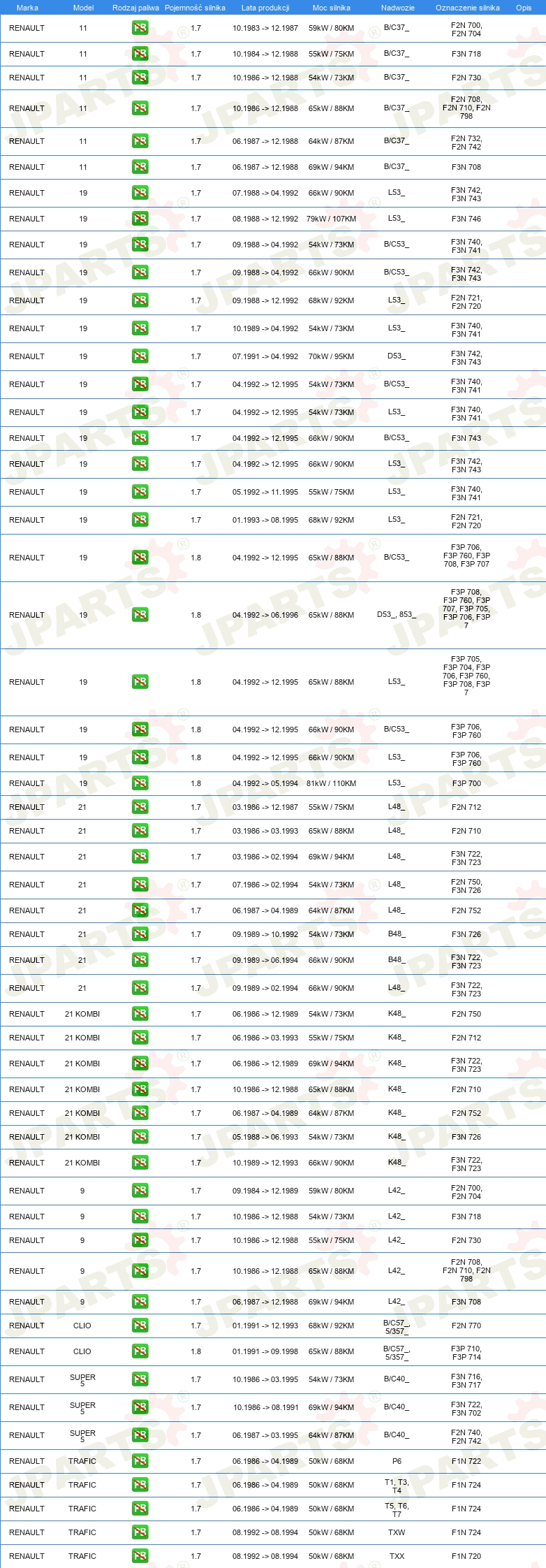Screen dimensions: 546x1568
Task: Click fuel icon for Renault 19 F3P 700 row
Action: pyautogui.click(x=140, y=783)
